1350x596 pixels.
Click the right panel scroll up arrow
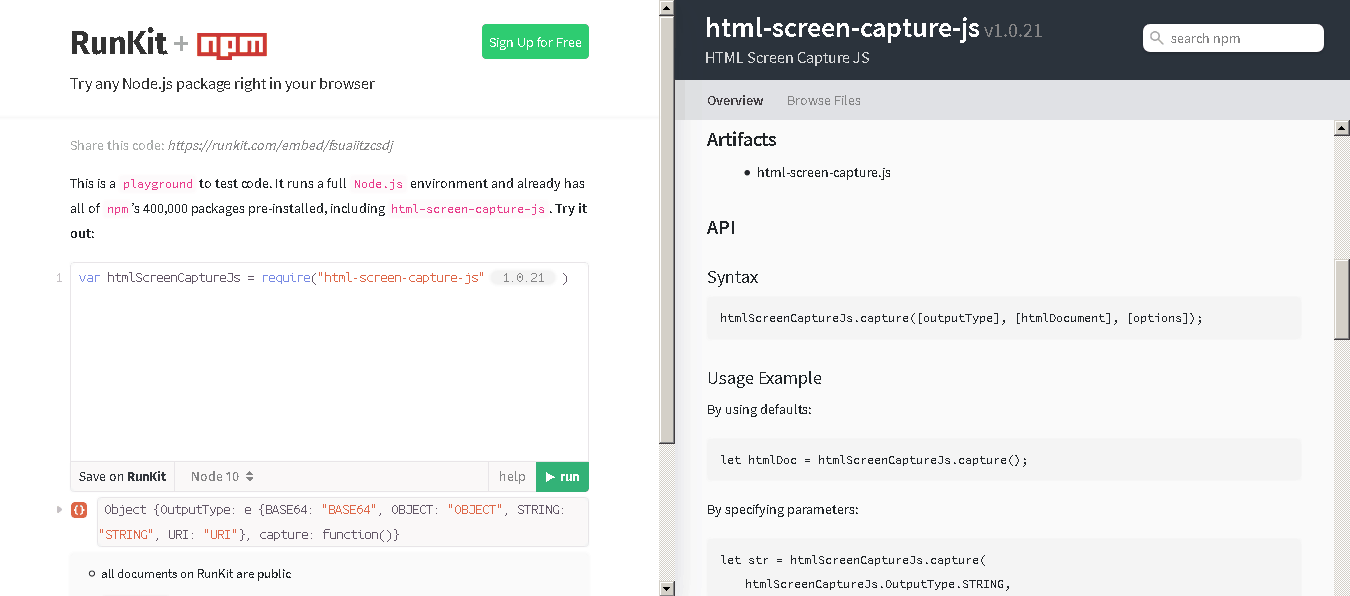1342,128
